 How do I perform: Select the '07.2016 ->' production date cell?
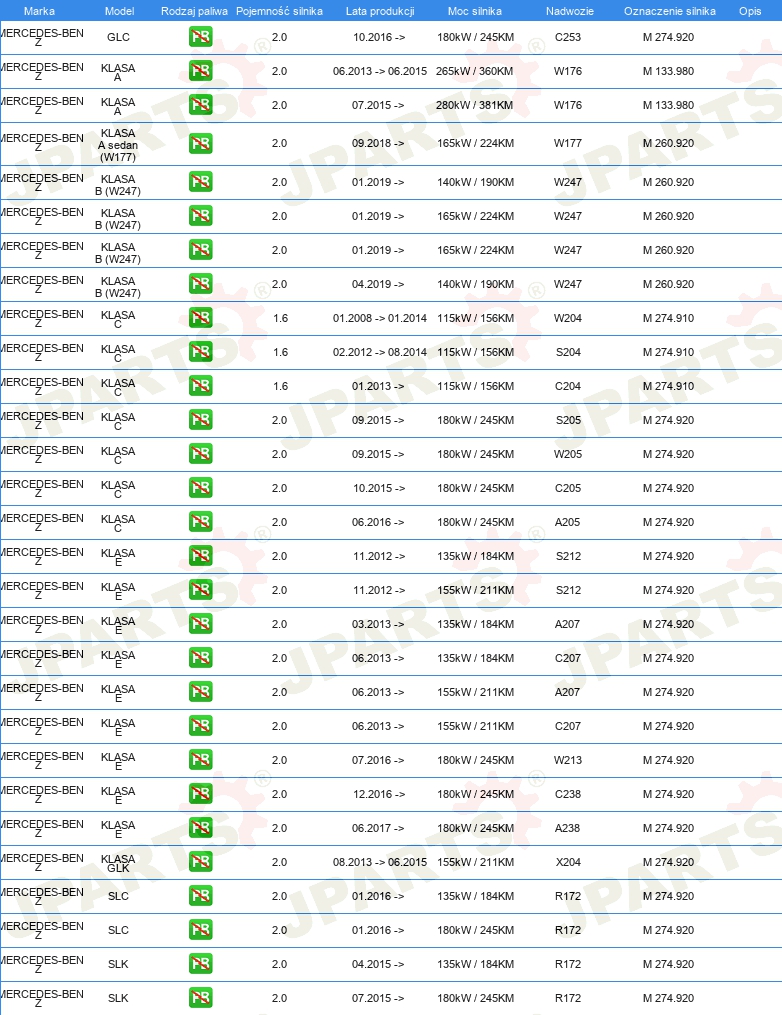click(378, 760)
